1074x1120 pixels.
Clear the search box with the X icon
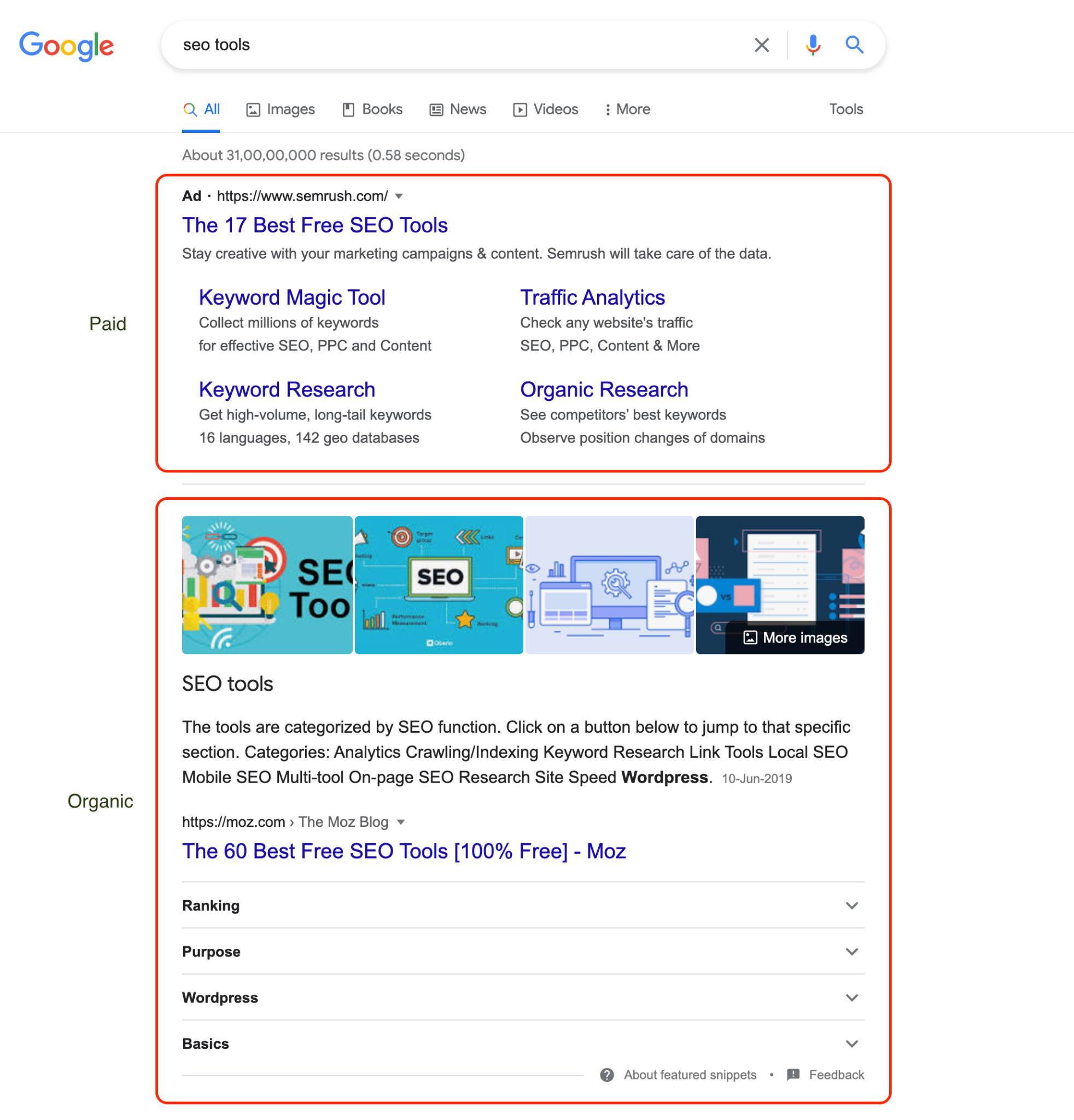(x=761, y=45)
